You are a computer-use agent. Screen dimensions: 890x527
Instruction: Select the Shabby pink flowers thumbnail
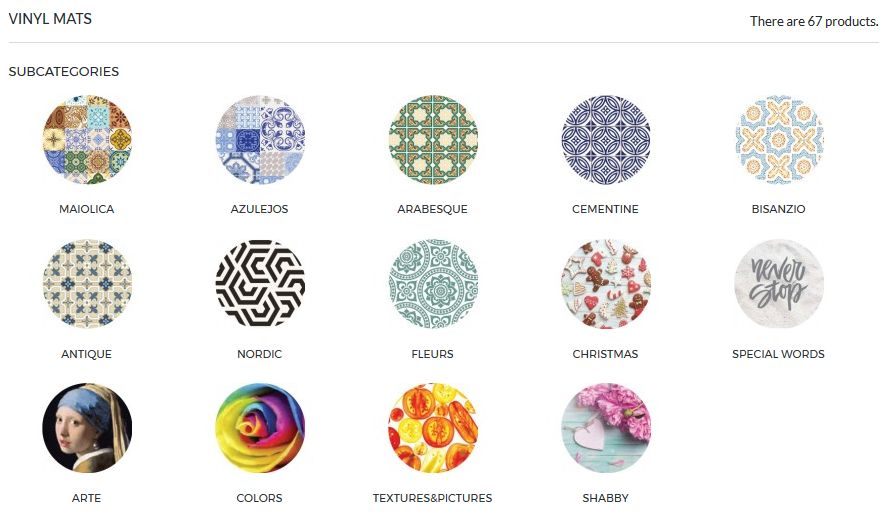606,428
